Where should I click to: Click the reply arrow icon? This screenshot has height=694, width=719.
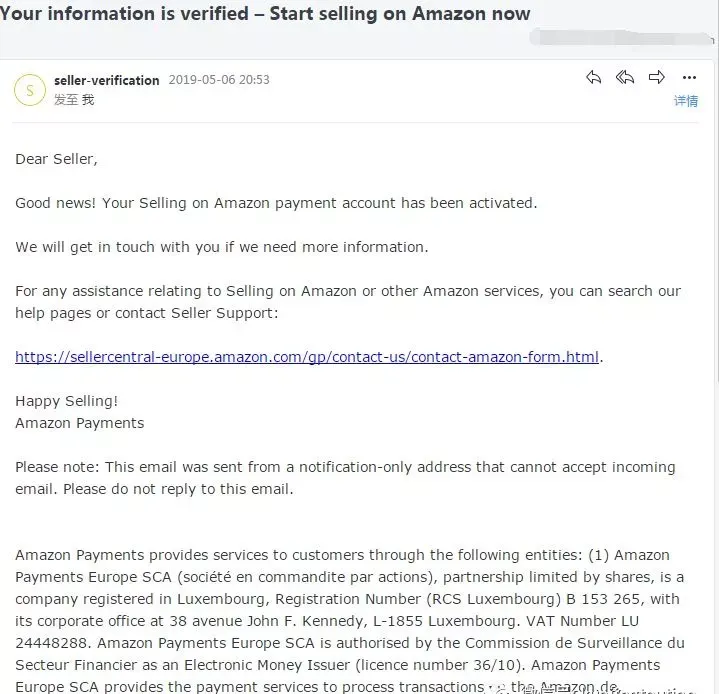593,77
